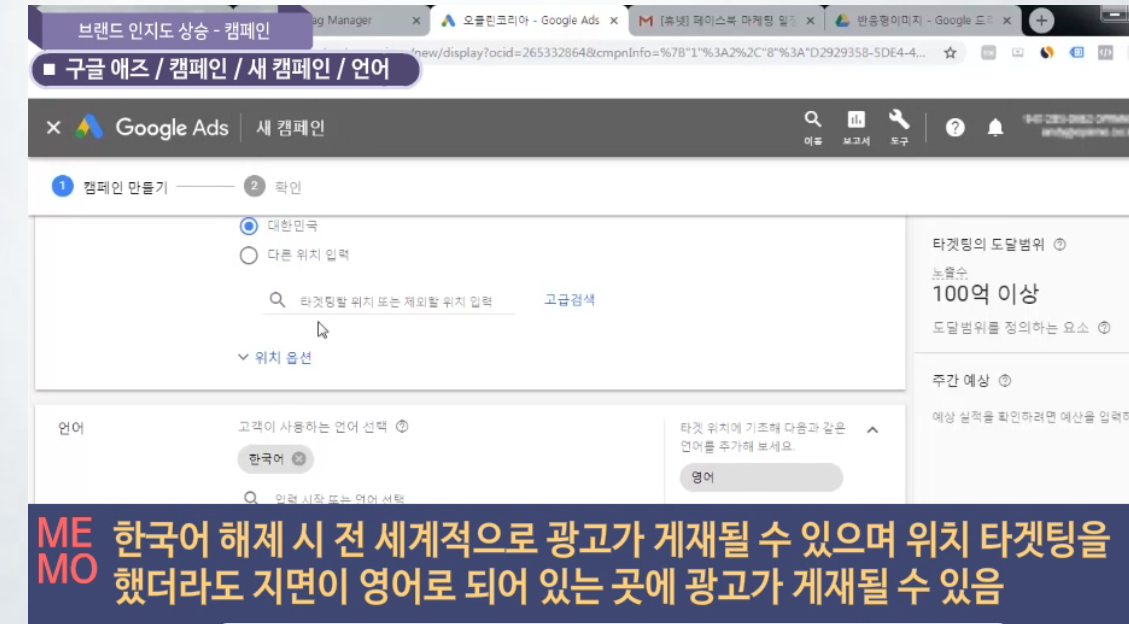Click the Google Ads logo
The height and width of the screenshot is (624, 1129).
[152, 127]
